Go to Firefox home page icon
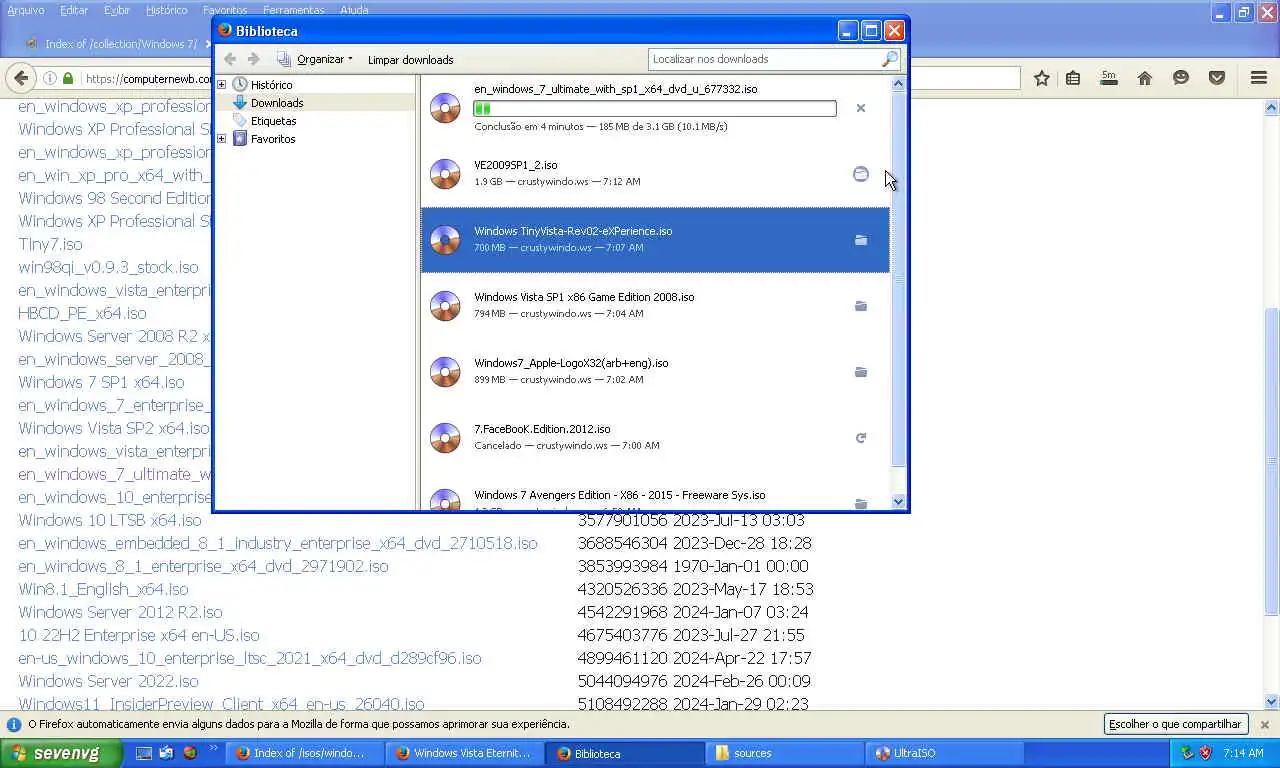 (x=1145, y=78)
